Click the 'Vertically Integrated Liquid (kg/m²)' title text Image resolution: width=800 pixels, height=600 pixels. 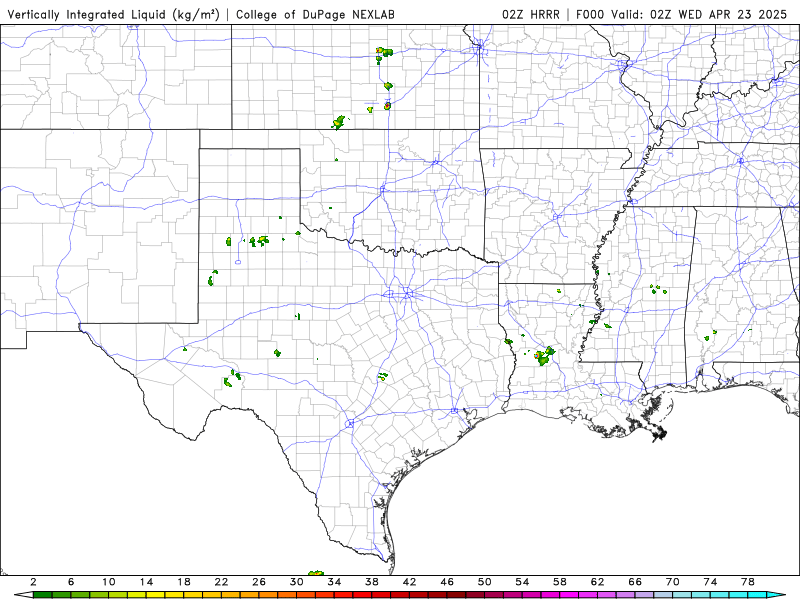113,15
